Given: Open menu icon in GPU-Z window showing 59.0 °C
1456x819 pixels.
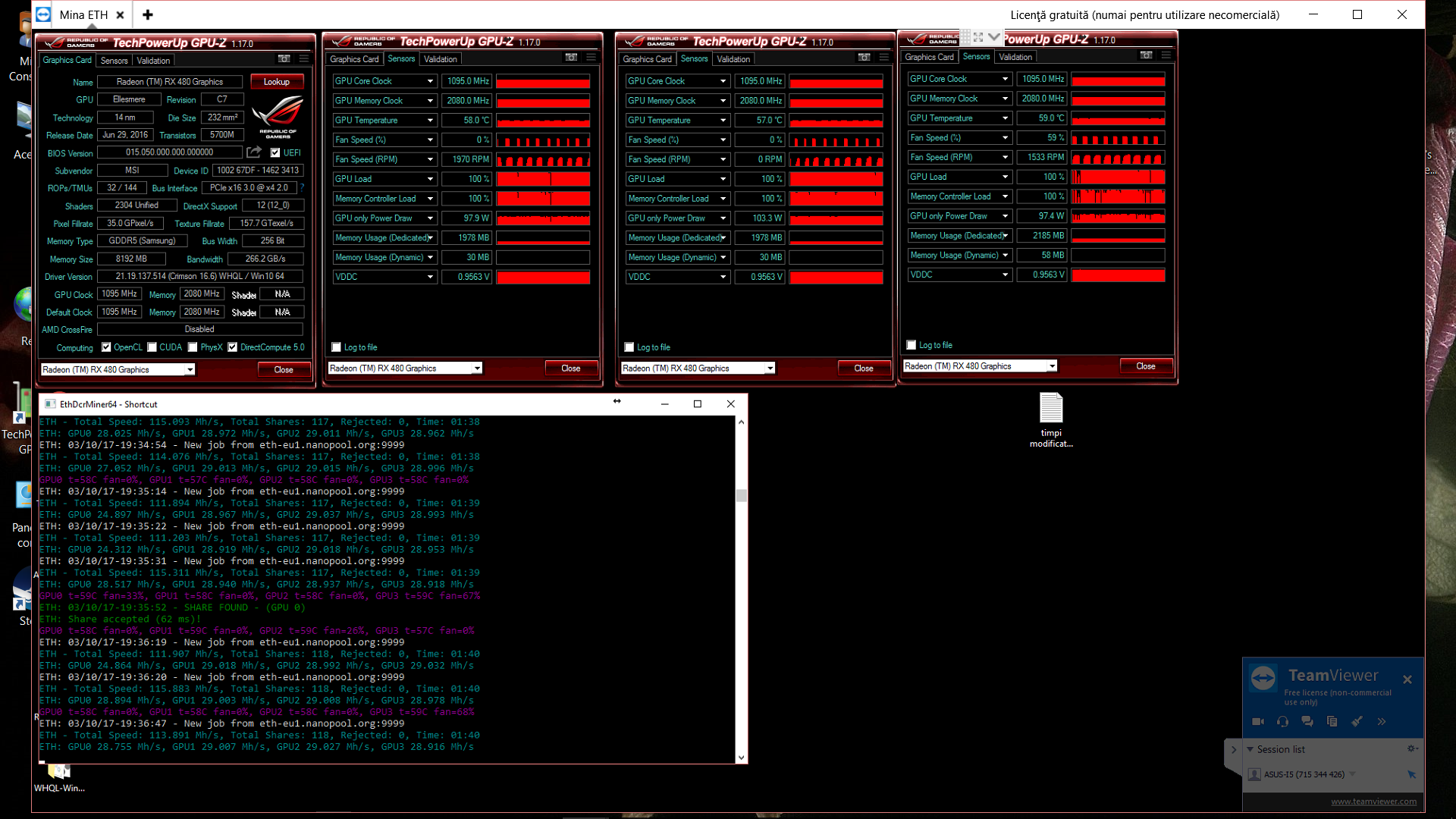Looking at the screenshot, I should pos(1166,55).
